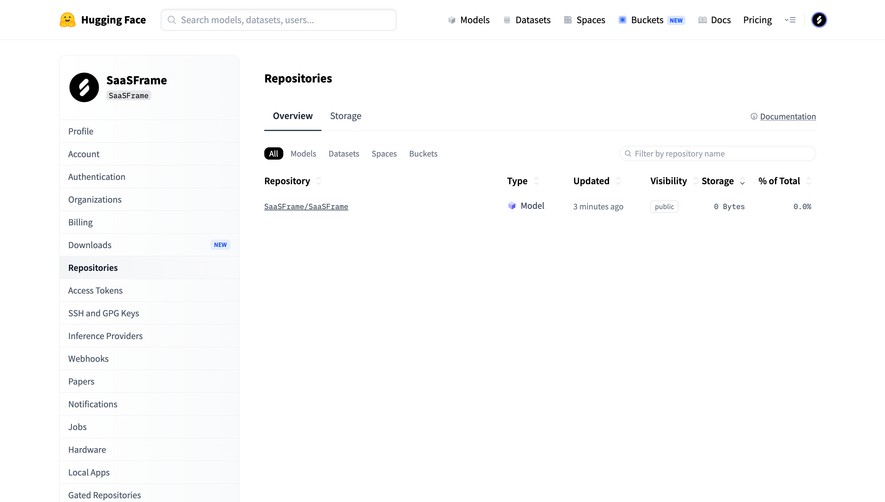The width and height of the screenshot is (885, 502).
Task: Click the SaaSFrame username tag in sidebar
Action: click(x=129, y=96)
